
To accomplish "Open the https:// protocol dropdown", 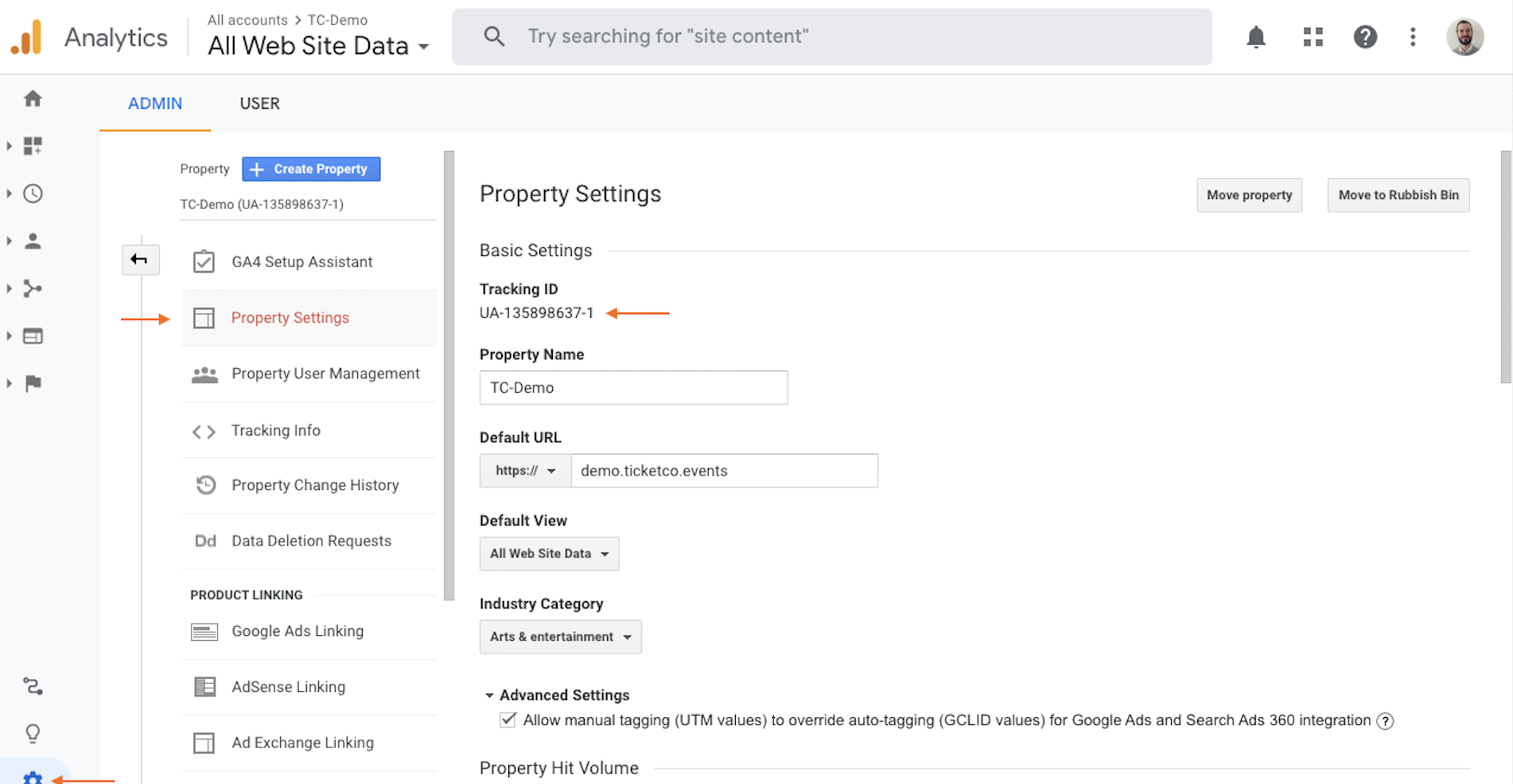I will coord(525,471).
